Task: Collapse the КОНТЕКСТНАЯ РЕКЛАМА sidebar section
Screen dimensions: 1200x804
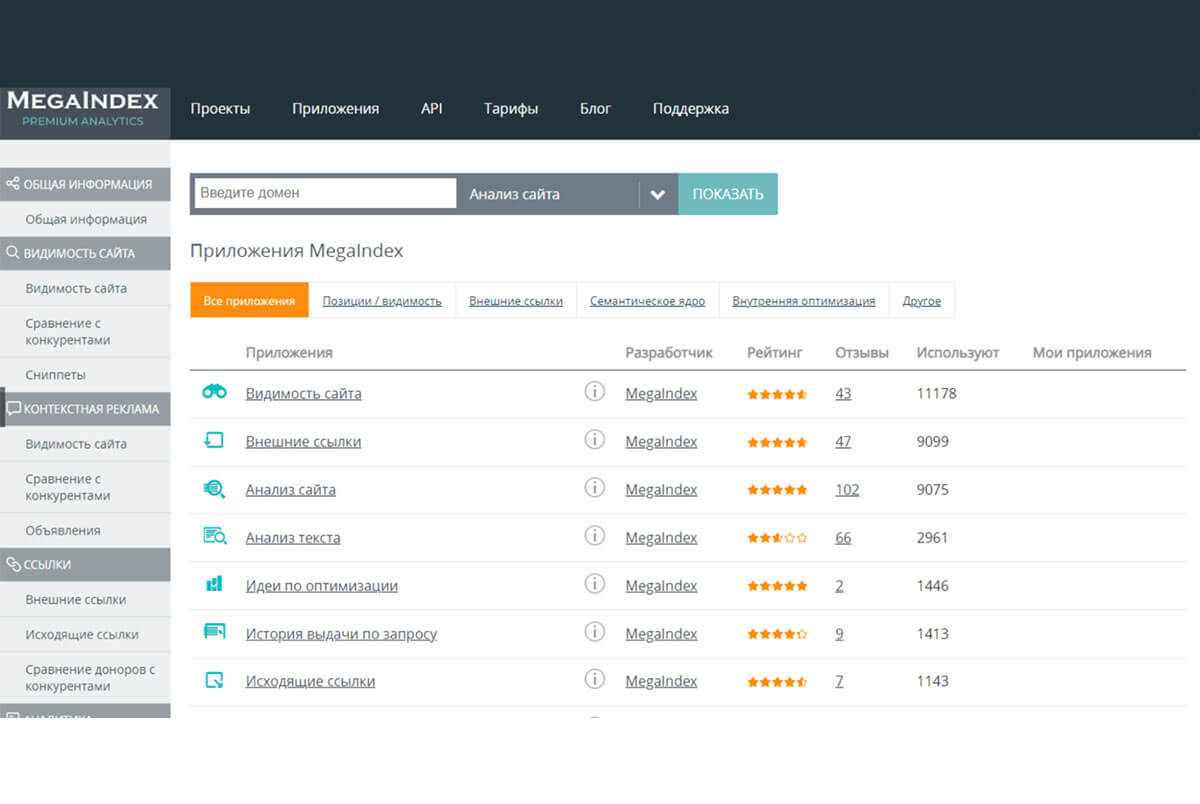Action: click(85, 408)
